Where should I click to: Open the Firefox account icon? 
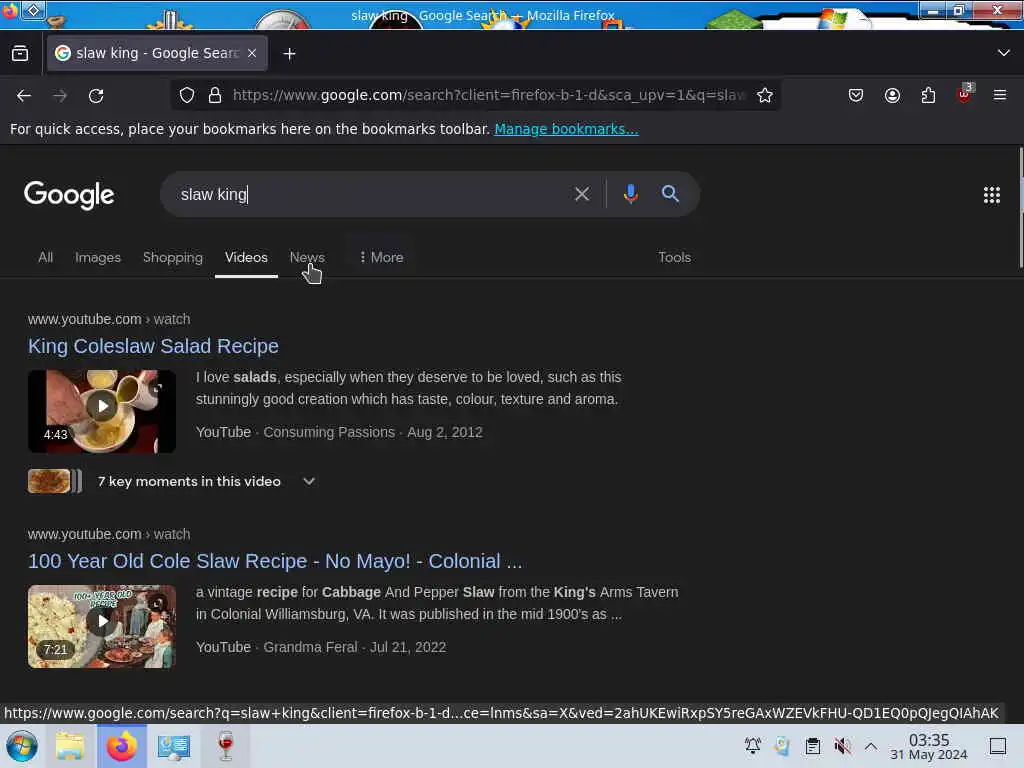click(x=892, y=95)
